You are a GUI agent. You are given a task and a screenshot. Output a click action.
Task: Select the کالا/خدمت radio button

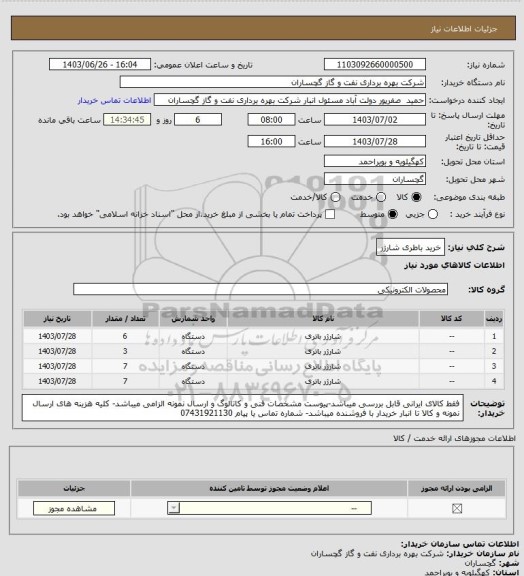335,197
